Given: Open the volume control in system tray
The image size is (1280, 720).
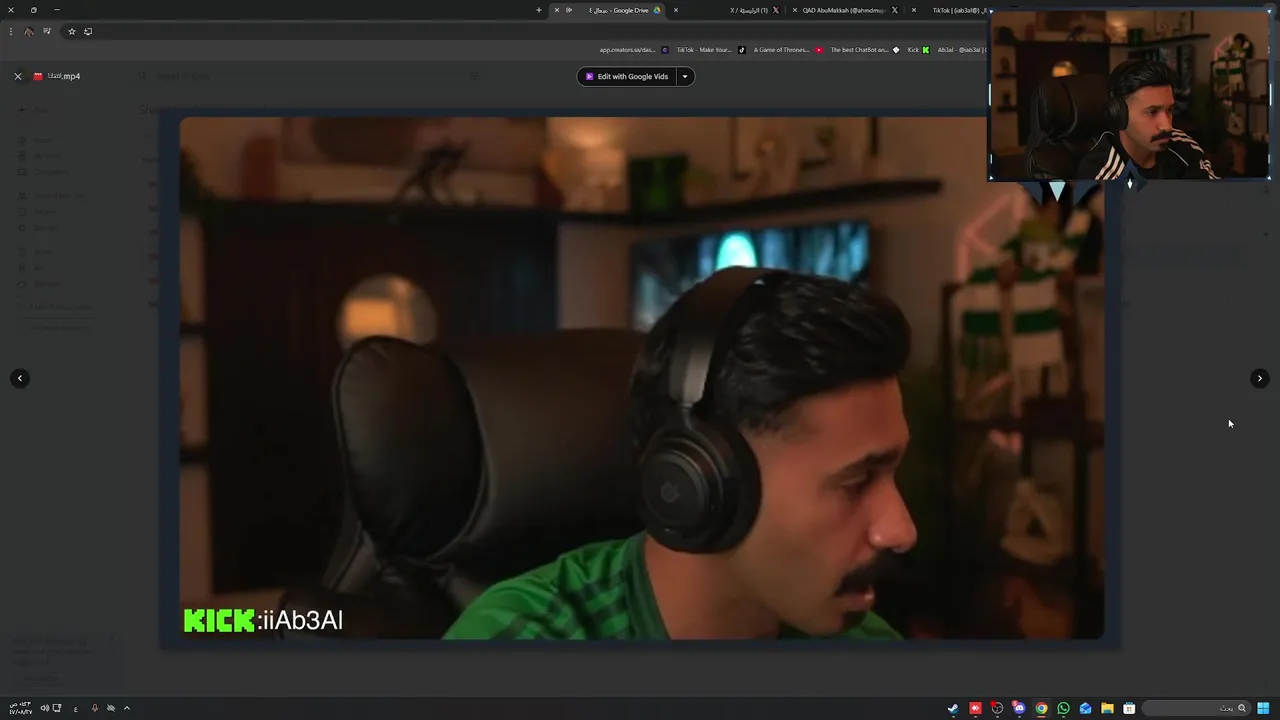Looking at the screenshot, I should pos(43,708).
